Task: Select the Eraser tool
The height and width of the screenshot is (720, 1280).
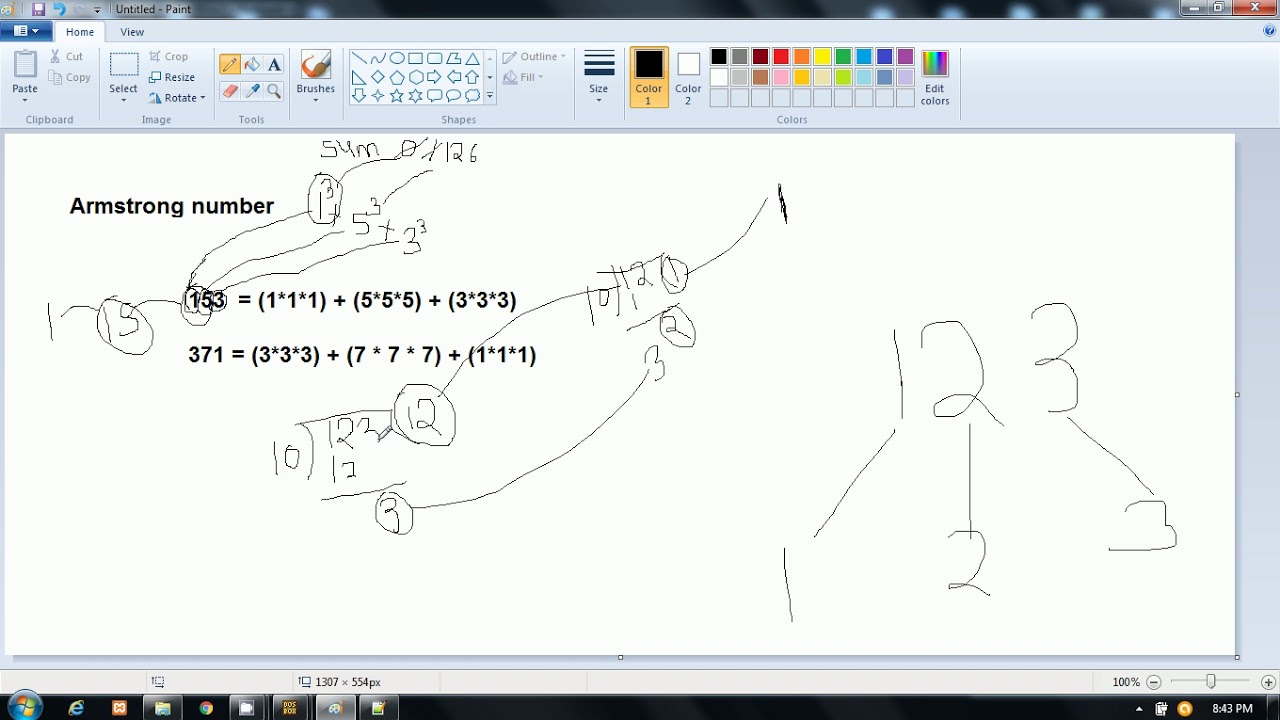Action: tap(230, 91)
